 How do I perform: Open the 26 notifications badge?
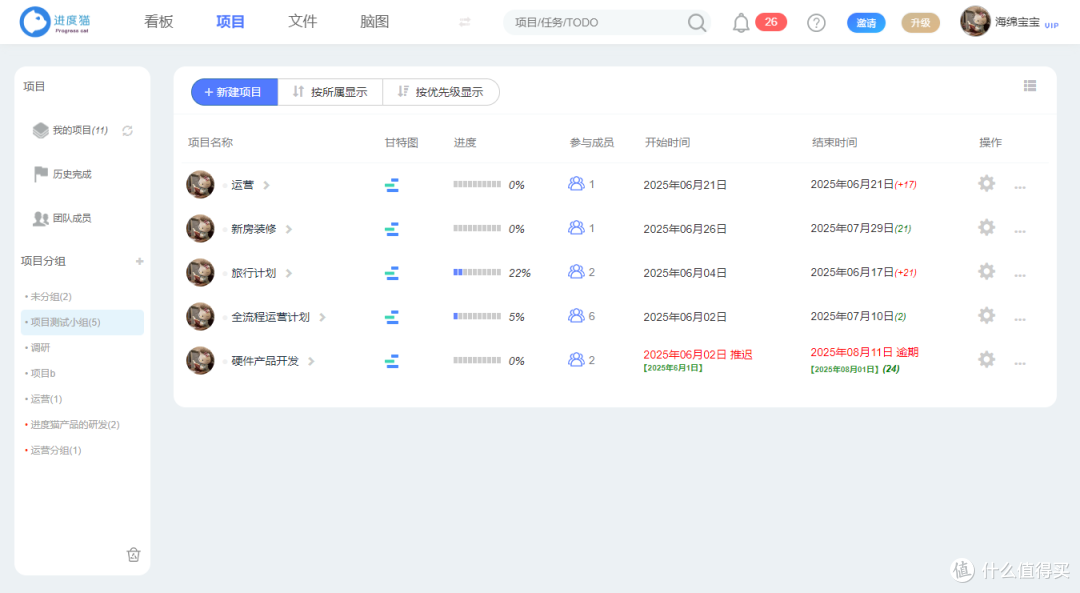point(771,22)
